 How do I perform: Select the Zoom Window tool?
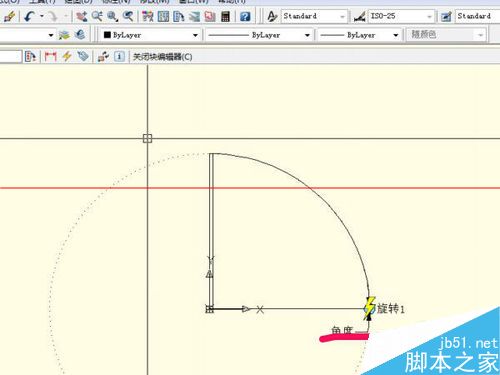coord(112,16)
